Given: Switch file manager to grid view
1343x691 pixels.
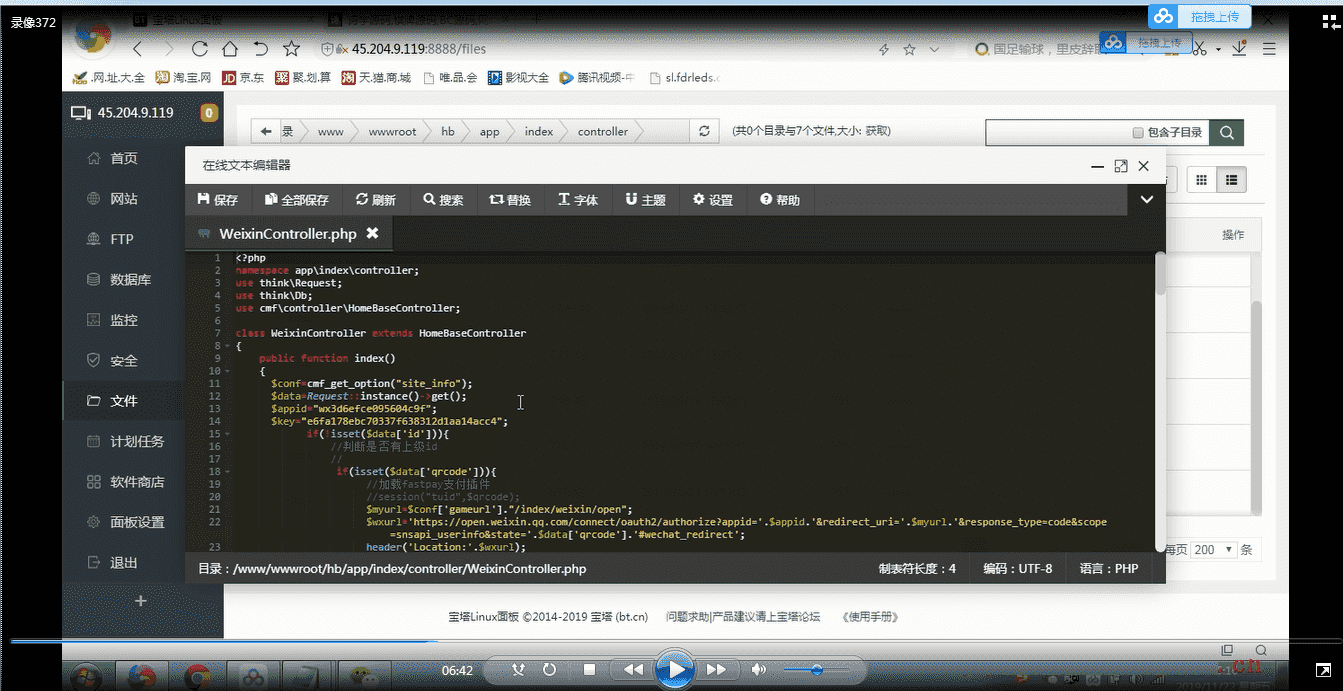Looking at the screenshot, I should [x=1201, y=180].
